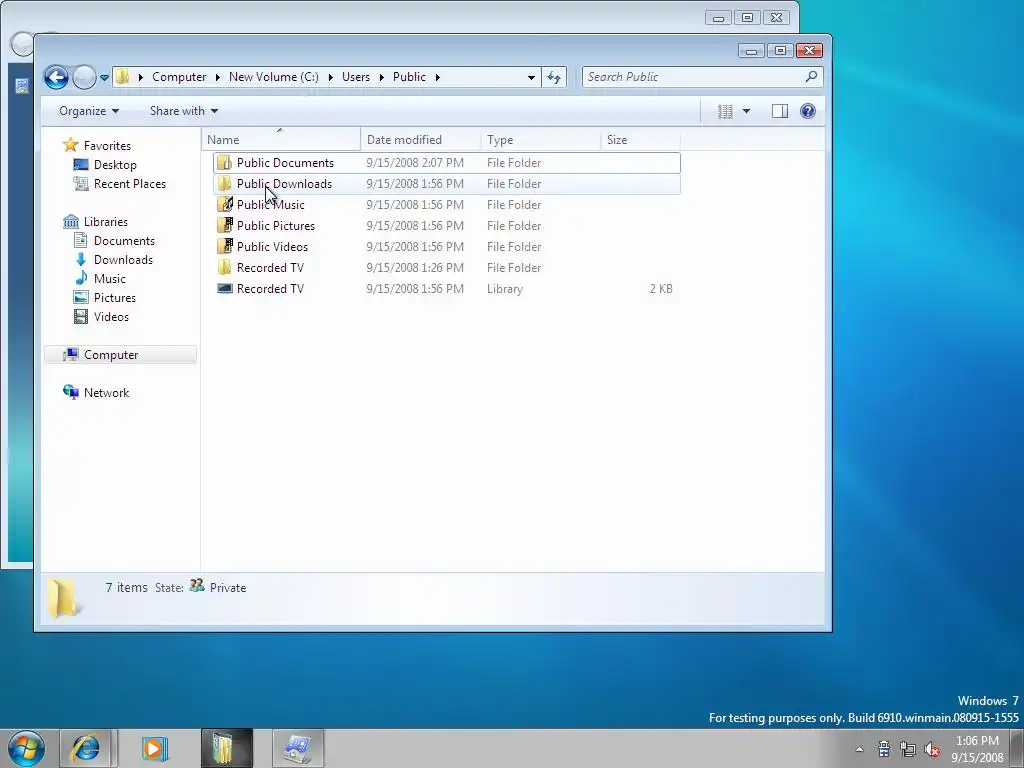Expand the arrow after New Volume (C:) breadcrumb
The width and height of the screenshot is (1024, 768).
click(x=330, y=77)
